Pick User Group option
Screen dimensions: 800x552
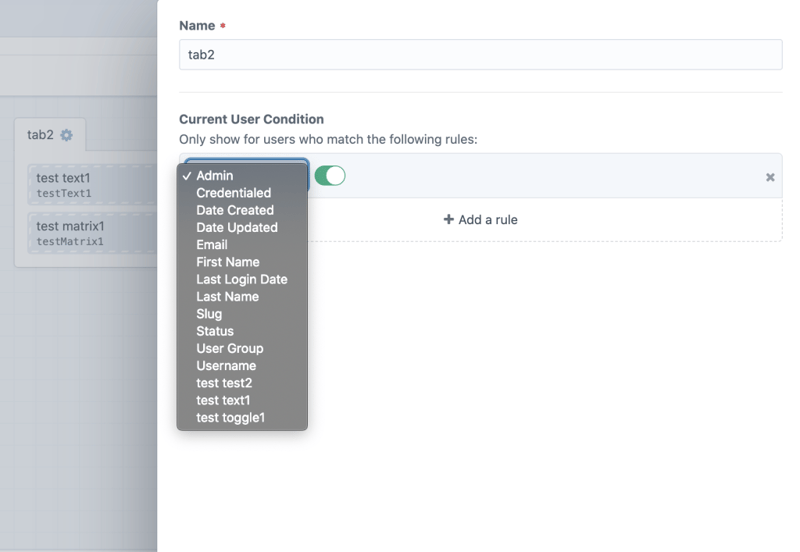tap(229, 348)
